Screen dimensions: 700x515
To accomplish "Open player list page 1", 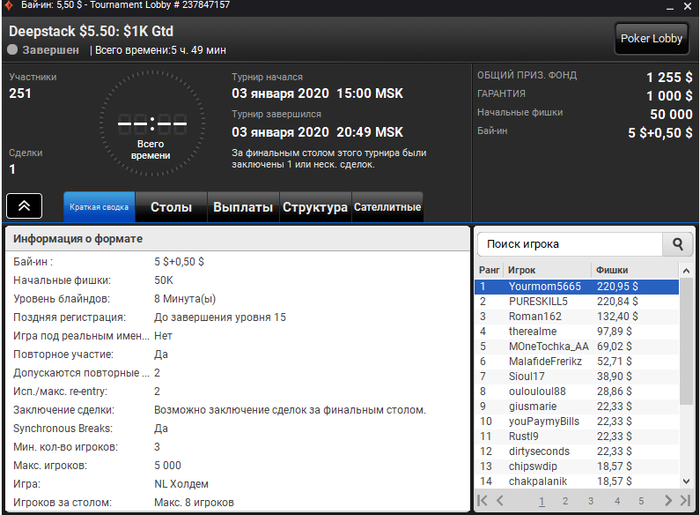I will 542,501.
